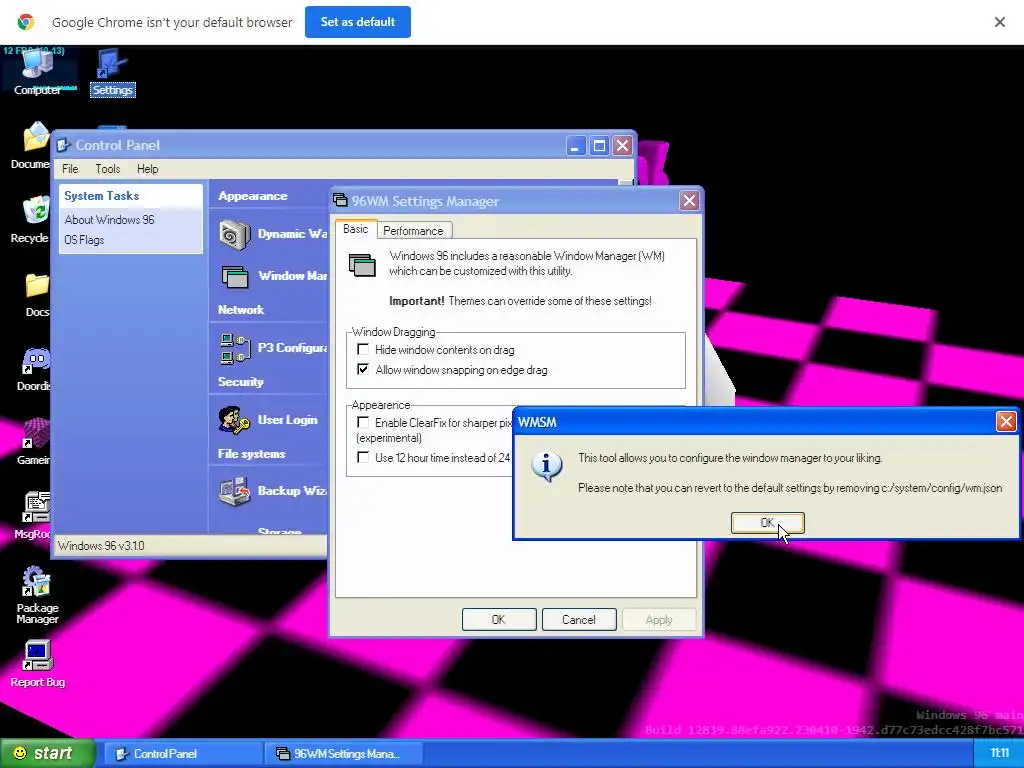Open the start menu

(47, 753)
